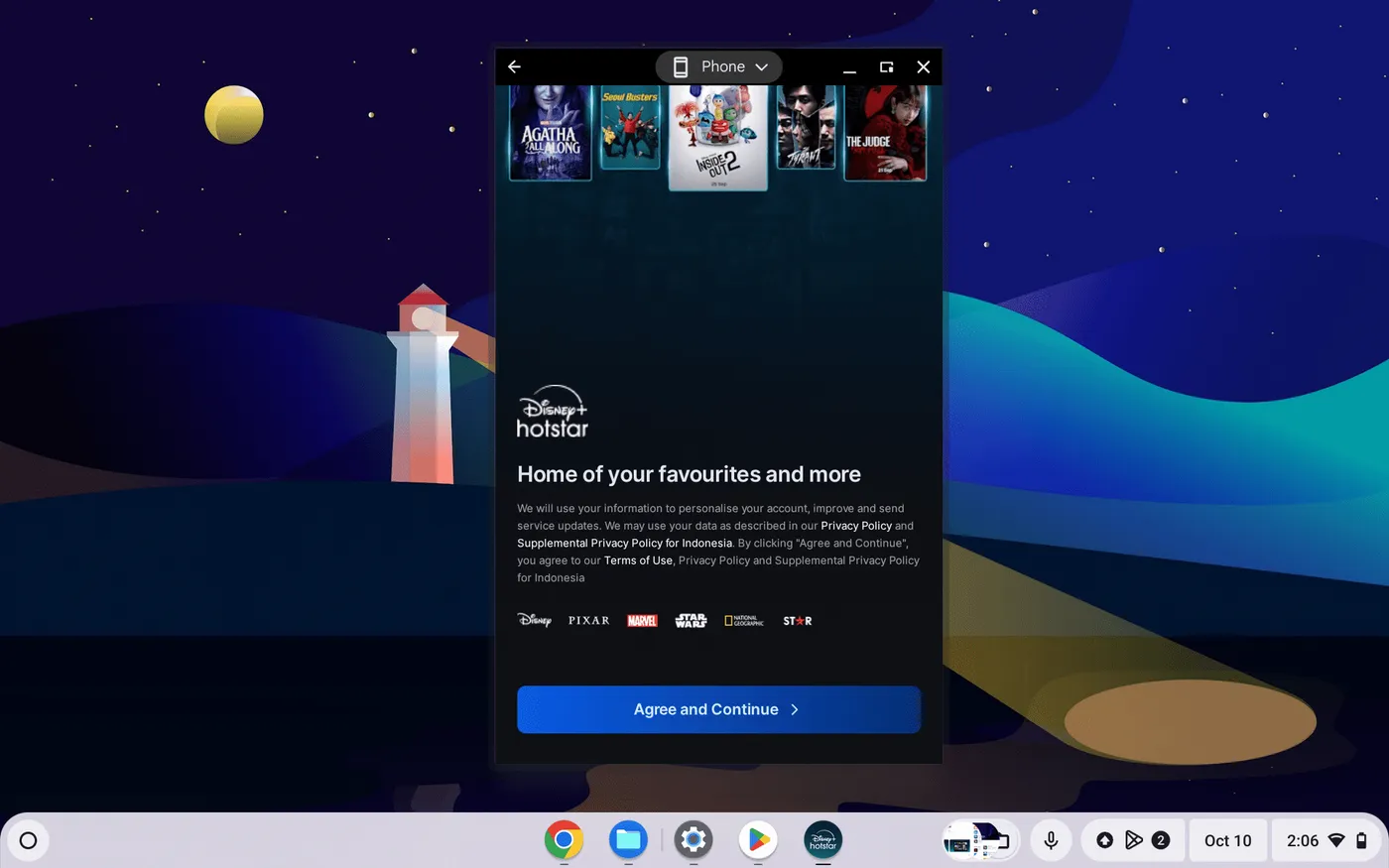Open the Oct 10 calendar date
The width and height of the screenshot is (1389, 868).
coord(1228,840)
